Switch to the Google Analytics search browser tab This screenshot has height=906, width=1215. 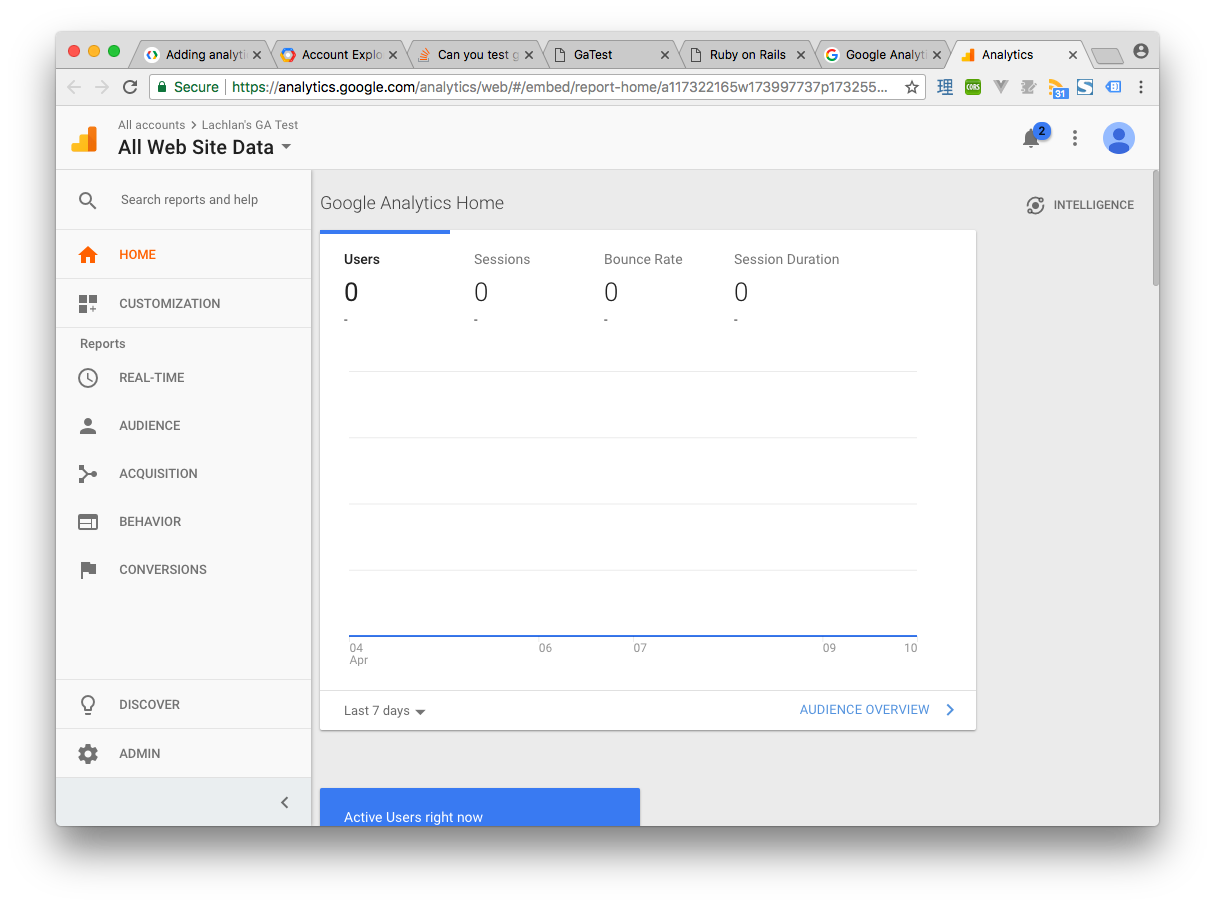pyautogui.click(x=882, y=55)
